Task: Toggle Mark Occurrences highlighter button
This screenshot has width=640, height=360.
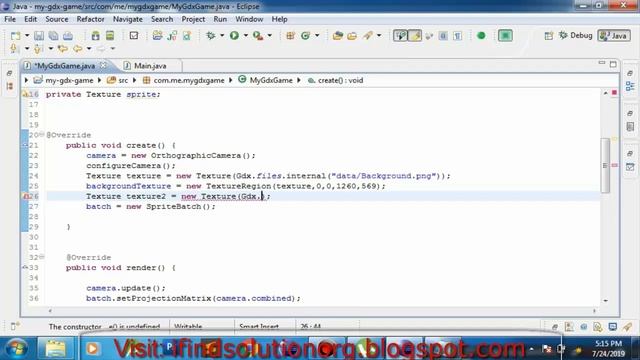Action: click(x=415, y=36)
